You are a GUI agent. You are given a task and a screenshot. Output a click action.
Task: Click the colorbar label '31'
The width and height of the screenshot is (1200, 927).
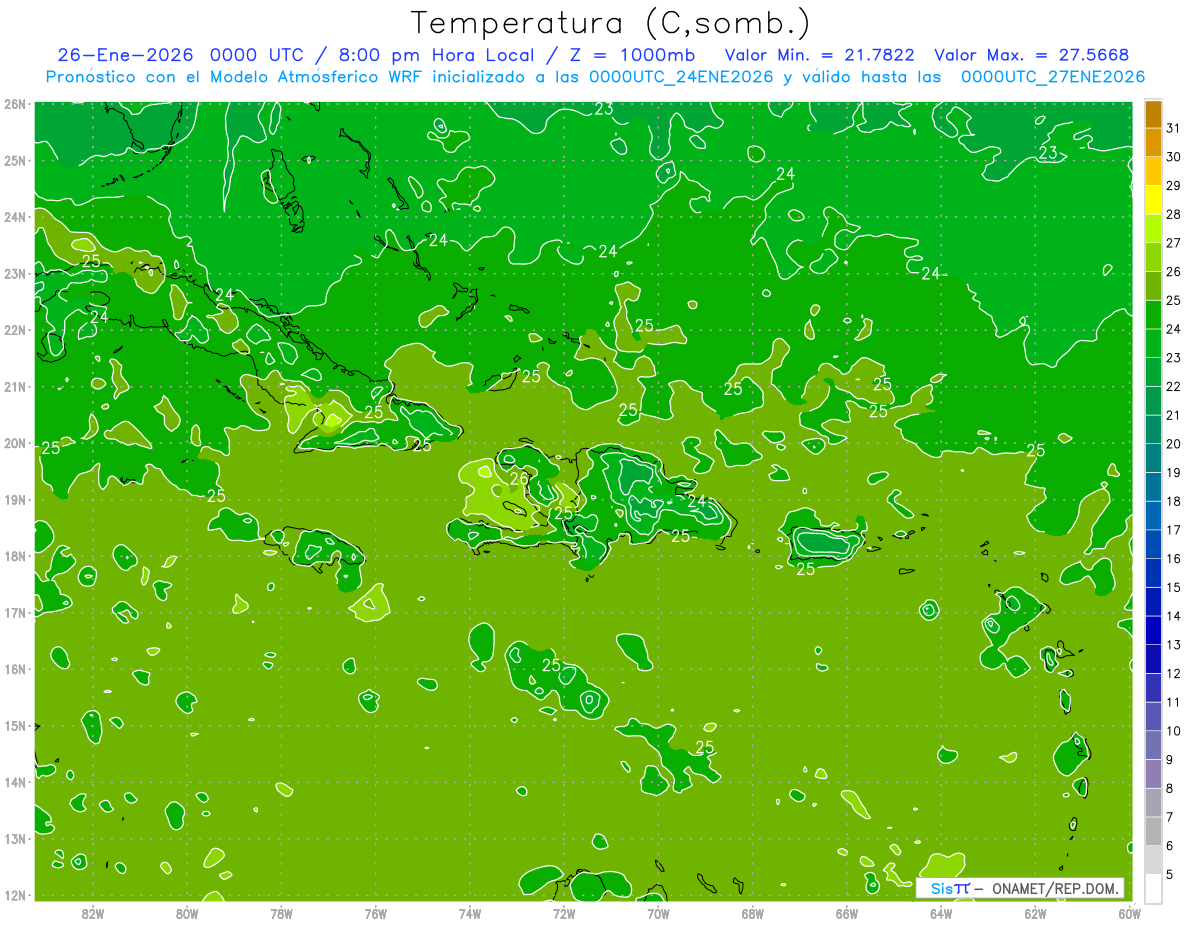(x=1173, y=128)
